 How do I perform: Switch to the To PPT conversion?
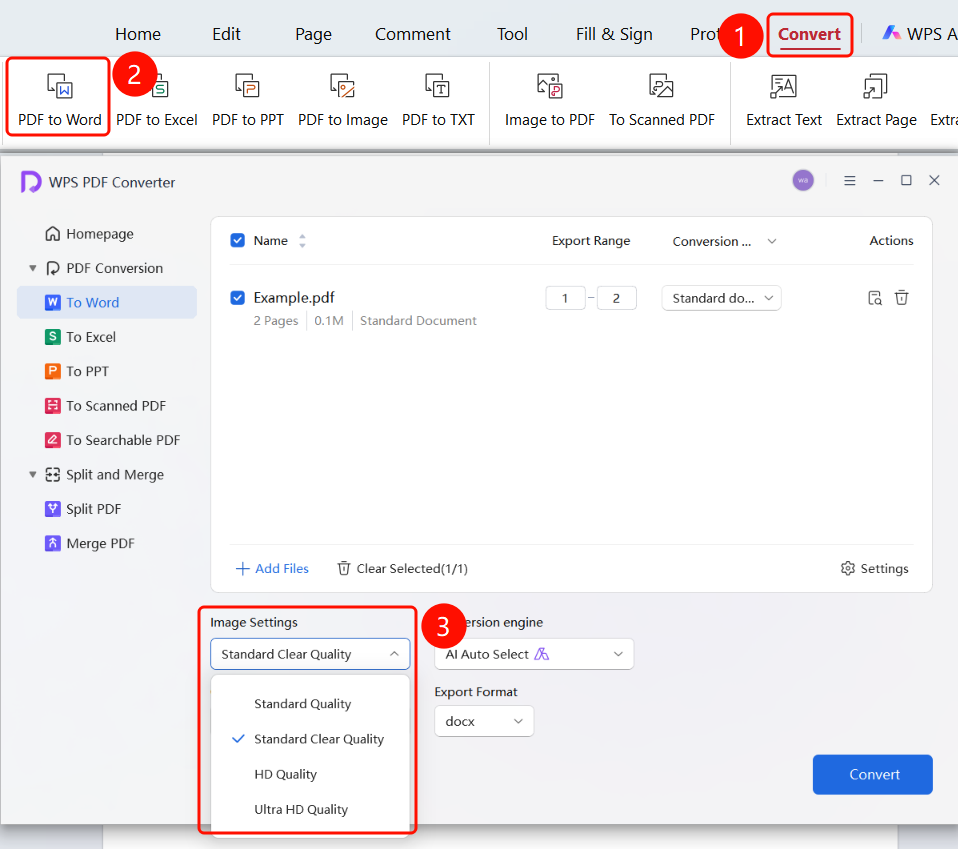(x=77, y=371)
